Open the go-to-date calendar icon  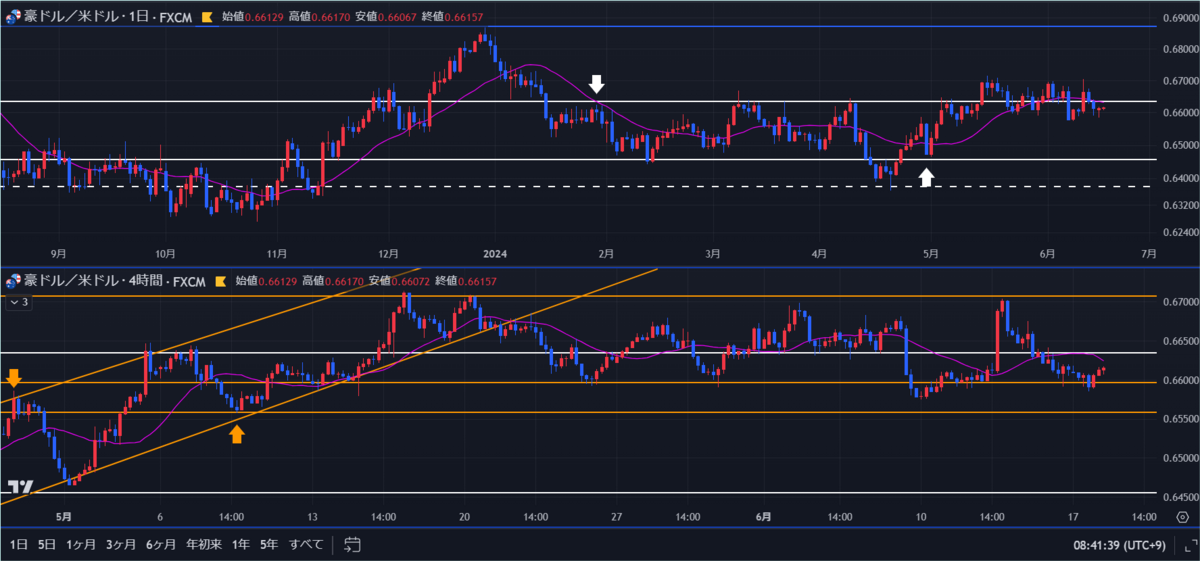[351, 545]
